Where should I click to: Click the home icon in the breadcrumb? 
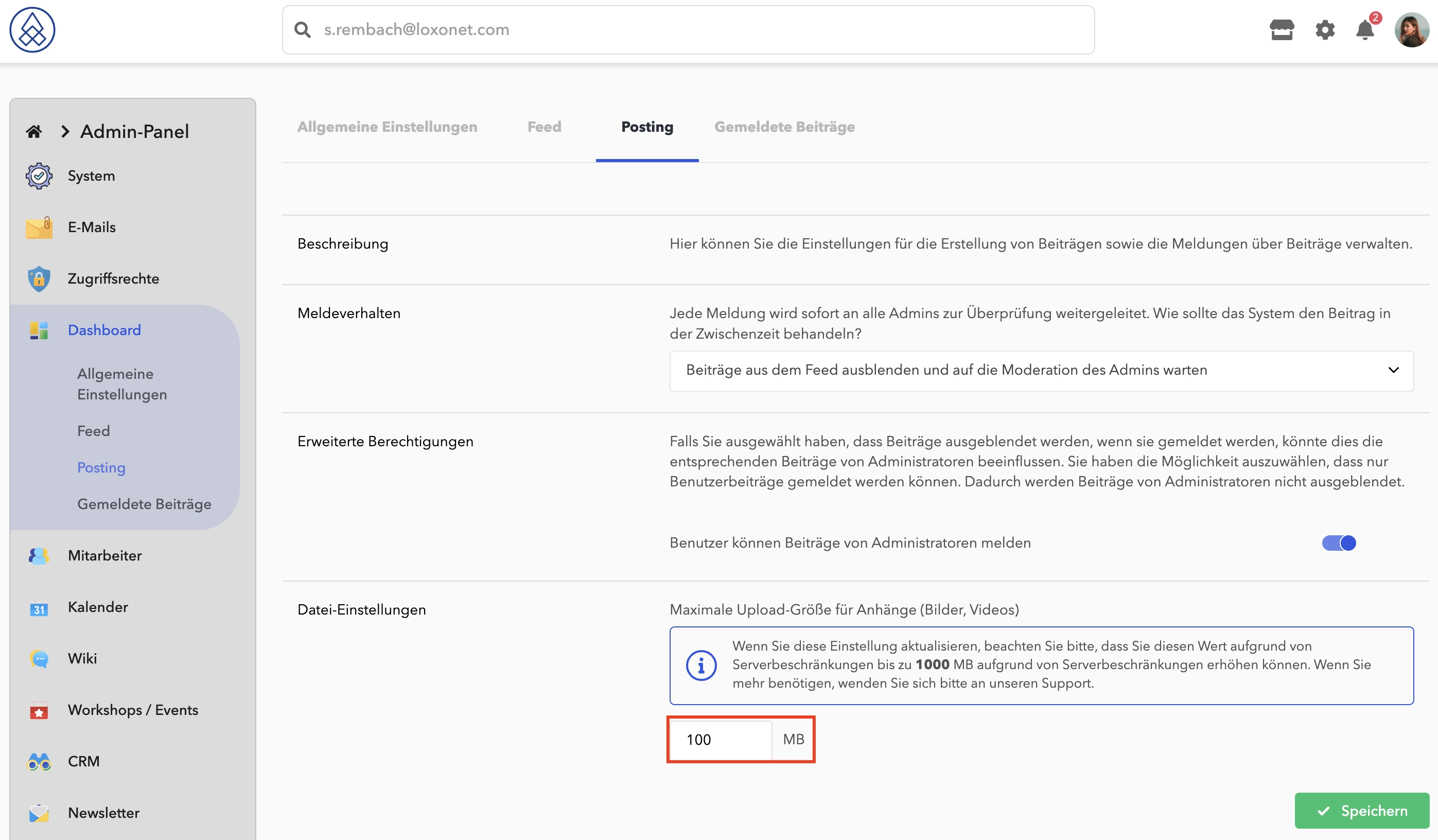pos(33,132)
